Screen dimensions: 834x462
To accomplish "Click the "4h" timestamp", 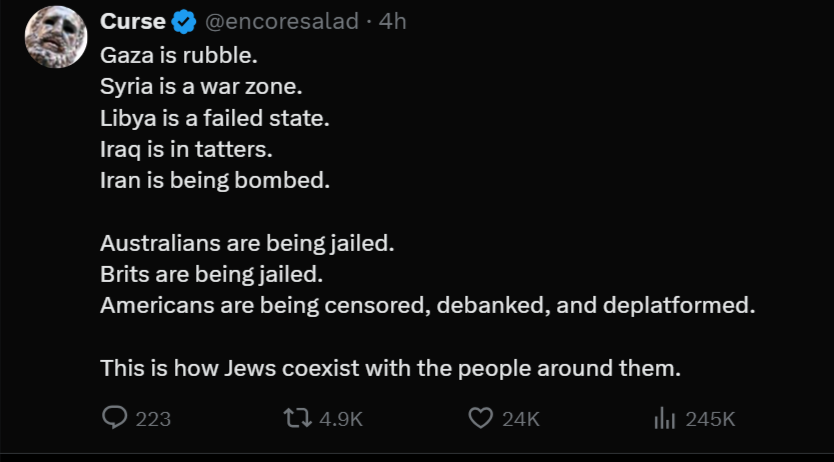I will pyautogui.click(x=393, y=21).
